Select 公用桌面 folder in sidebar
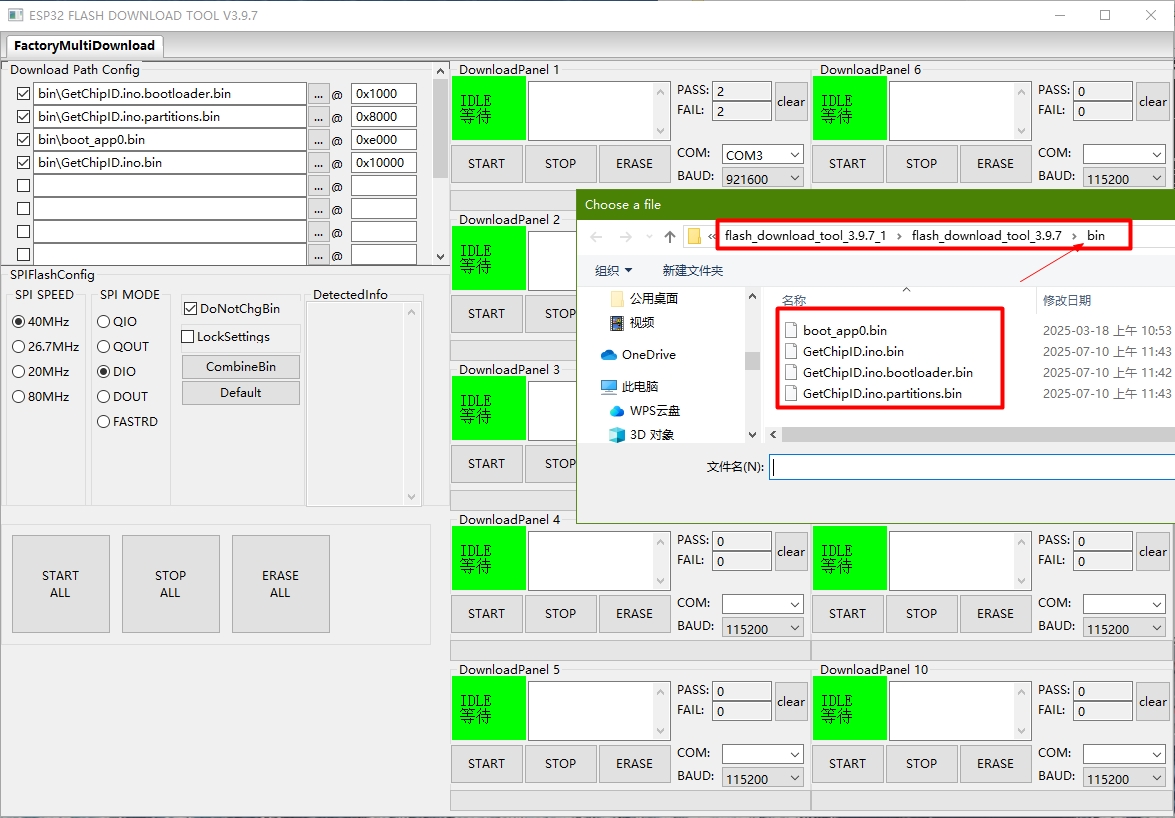 653,298
